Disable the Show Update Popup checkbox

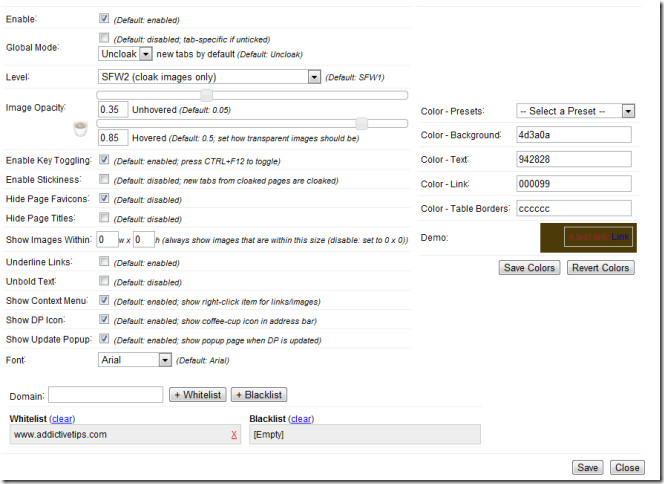(104, 339)
